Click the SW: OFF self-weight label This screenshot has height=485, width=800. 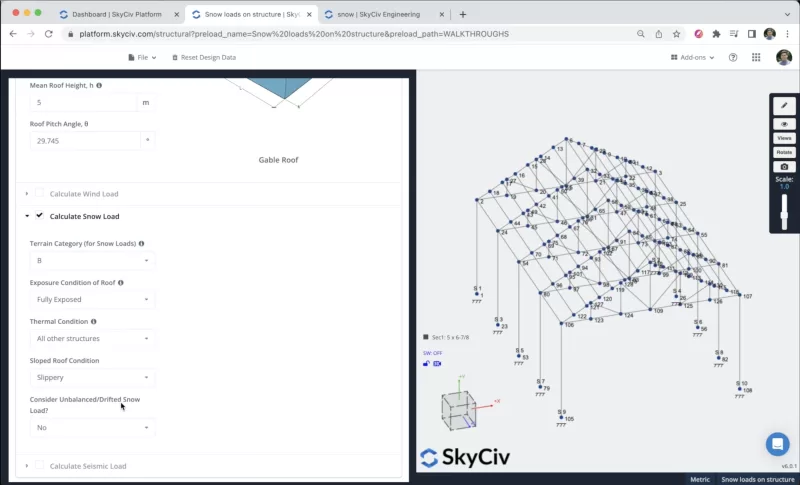[x=432, y=353]
